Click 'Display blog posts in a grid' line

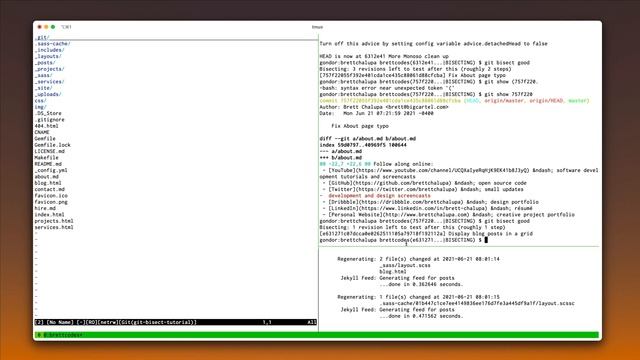click(x=491, y=234)
